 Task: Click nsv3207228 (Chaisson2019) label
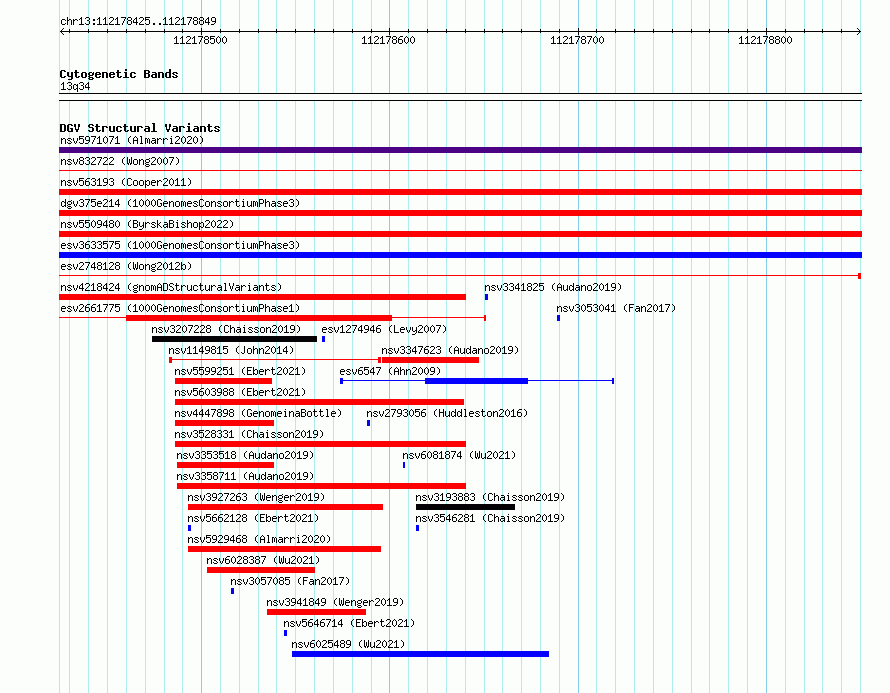pos(226,329)
